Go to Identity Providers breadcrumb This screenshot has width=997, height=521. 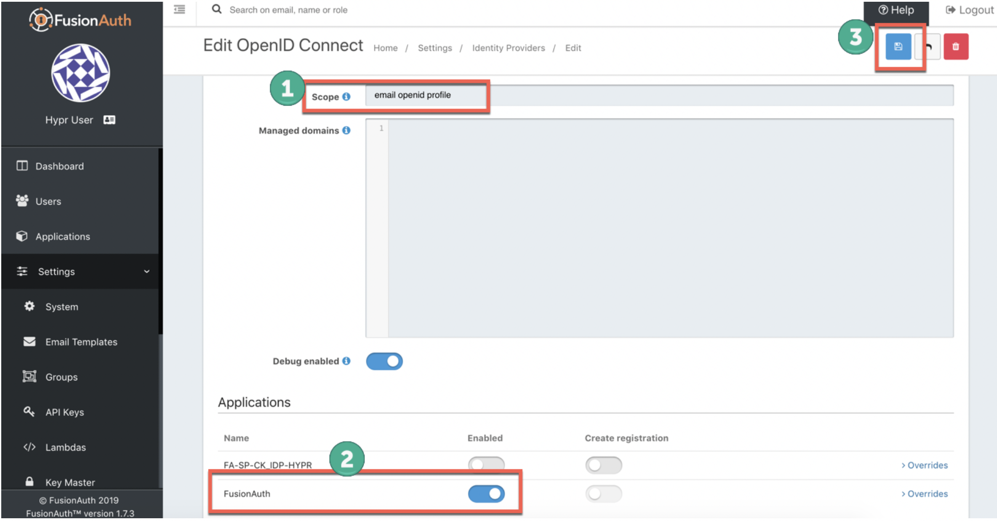[x=509, y=48]
